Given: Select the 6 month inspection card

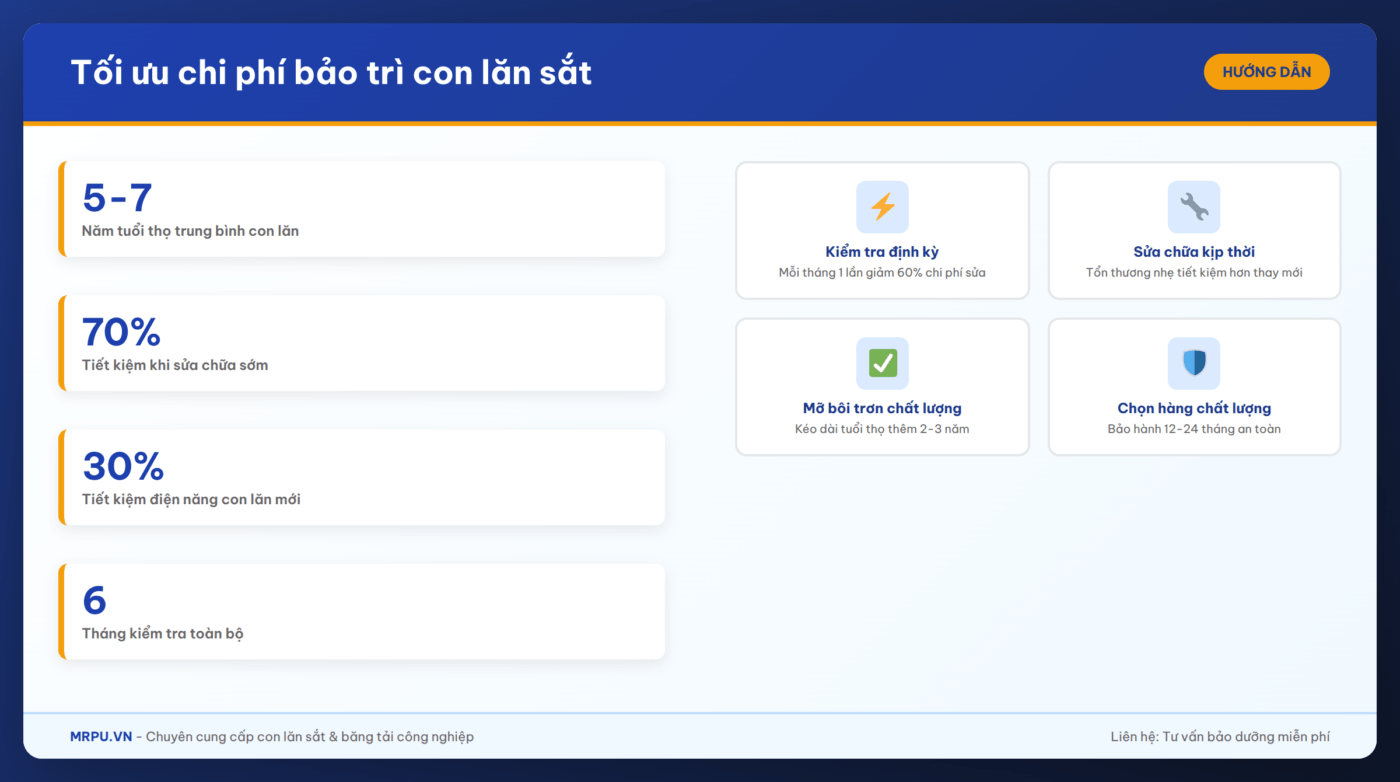Looking at the screenshot, I should 362,611.
